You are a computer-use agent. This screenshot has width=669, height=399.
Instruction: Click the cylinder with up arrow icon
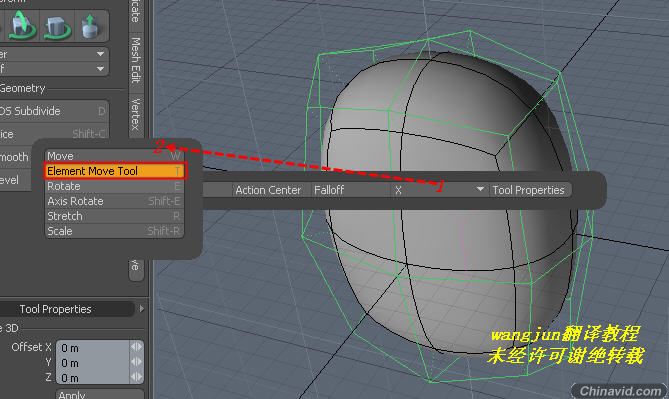coord(90,26)
